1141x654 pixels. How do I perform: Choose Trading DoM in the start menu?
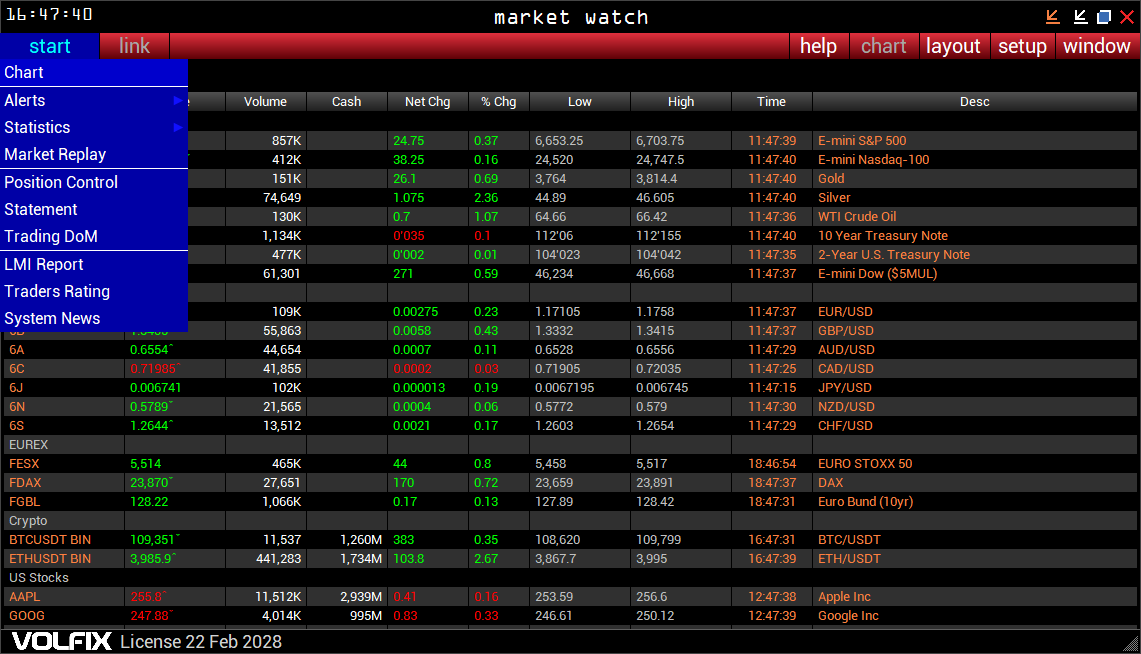[x=51, y=236]
